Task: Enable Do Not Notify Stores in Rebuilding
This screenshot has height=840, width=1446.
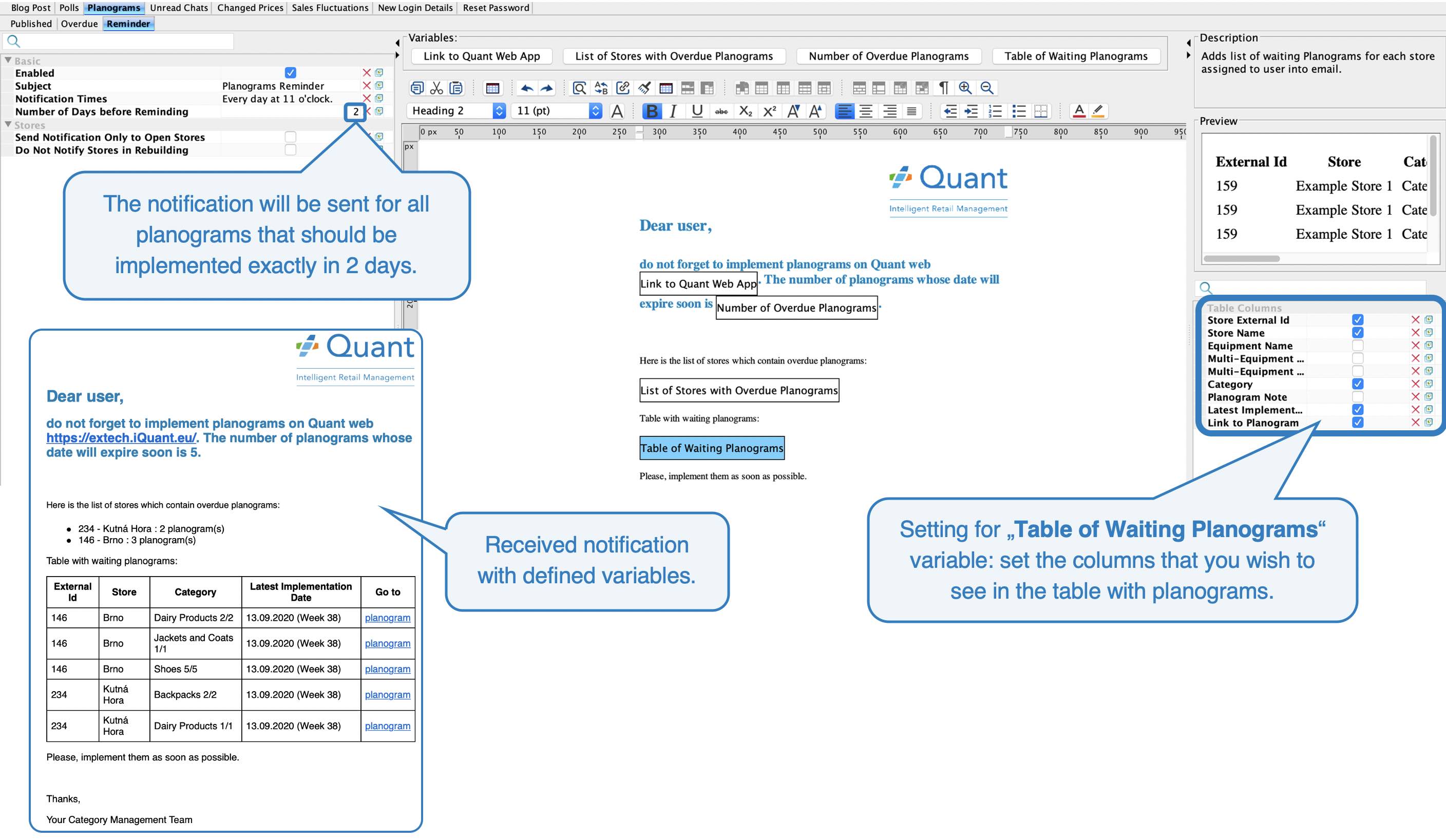Action: point(290,149)
